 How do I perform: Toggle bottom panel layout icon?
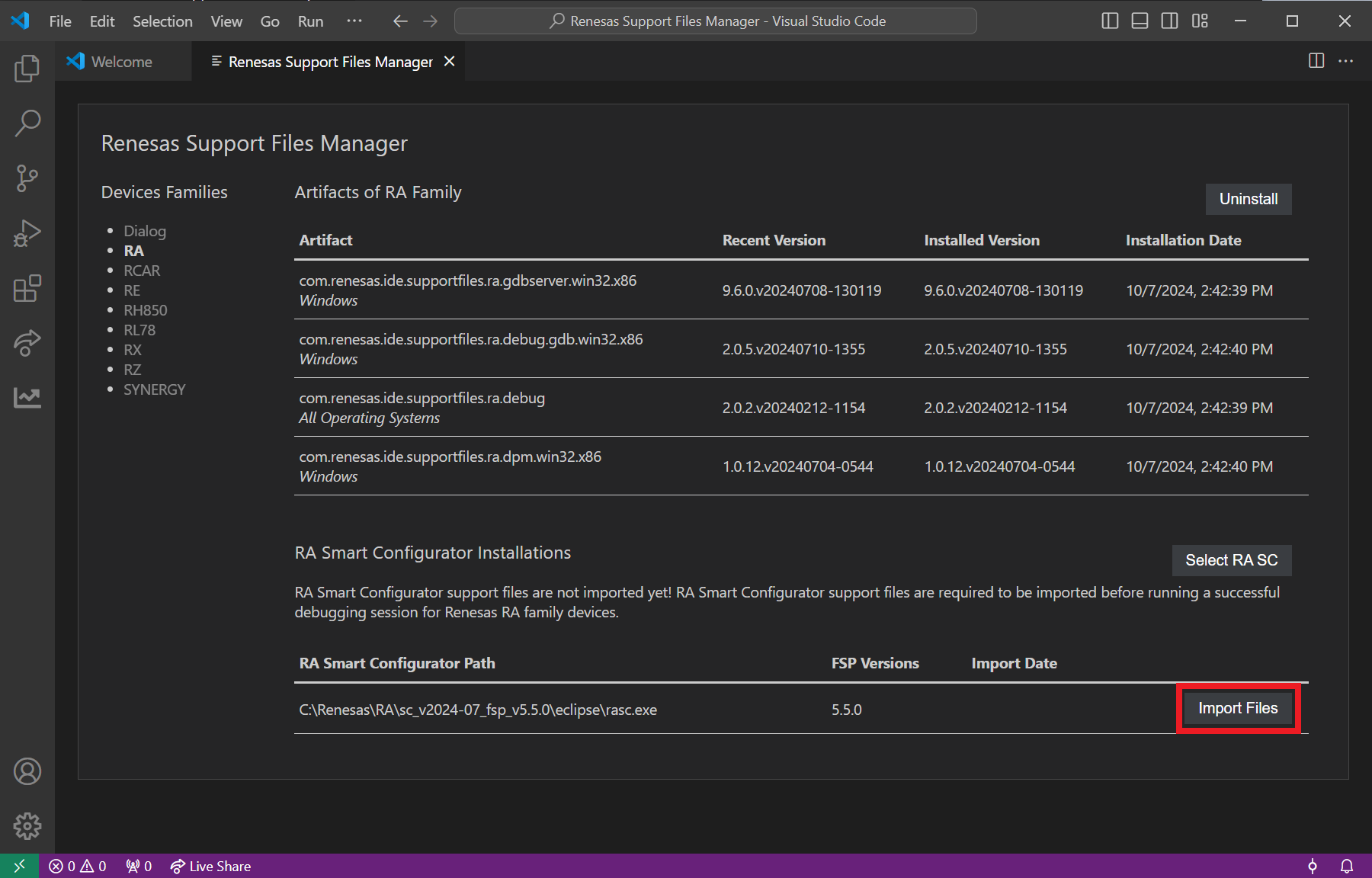click(x=1140, y=21)
